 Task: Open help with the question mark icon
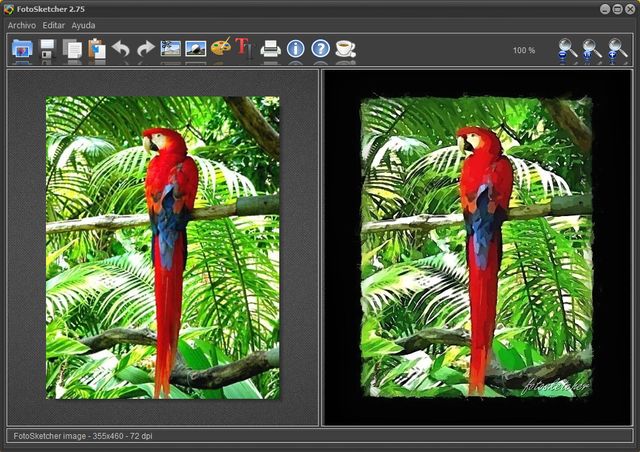coord(320,48)
